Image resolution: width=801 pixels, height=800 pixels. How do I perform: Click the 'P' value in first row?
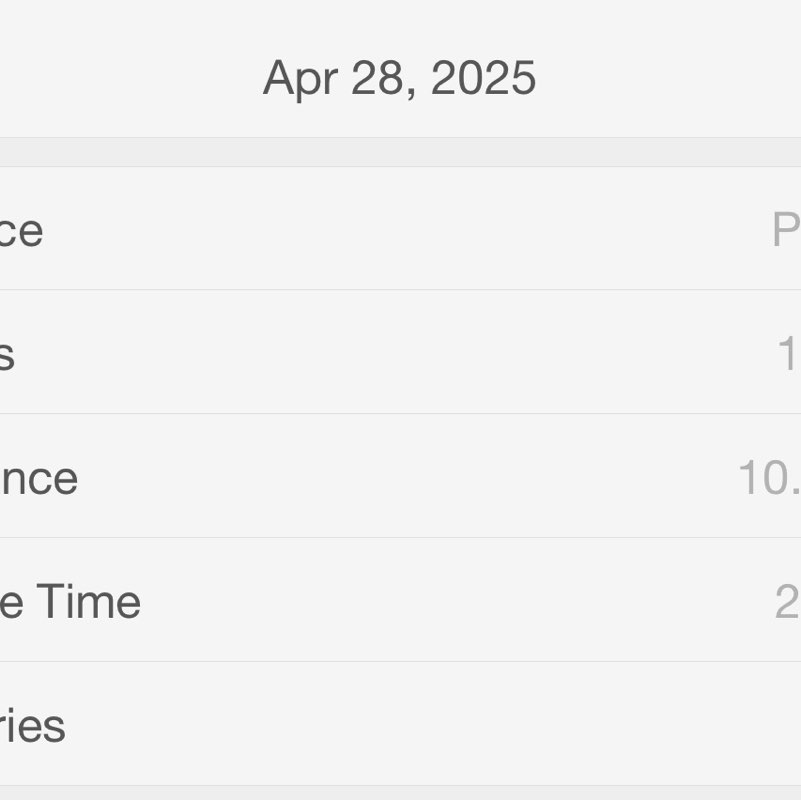click(785, 230)
